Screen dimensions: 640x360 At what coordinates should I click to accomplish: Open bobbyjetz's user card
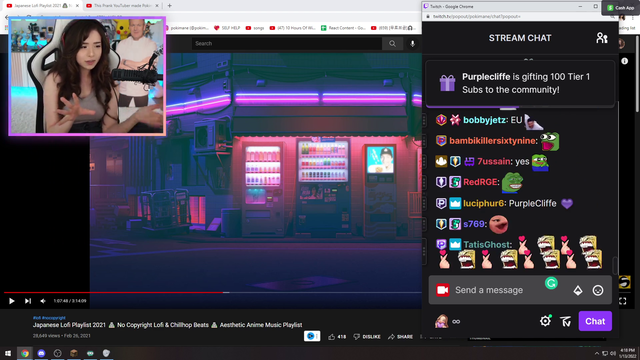click(x=484, y=120)
